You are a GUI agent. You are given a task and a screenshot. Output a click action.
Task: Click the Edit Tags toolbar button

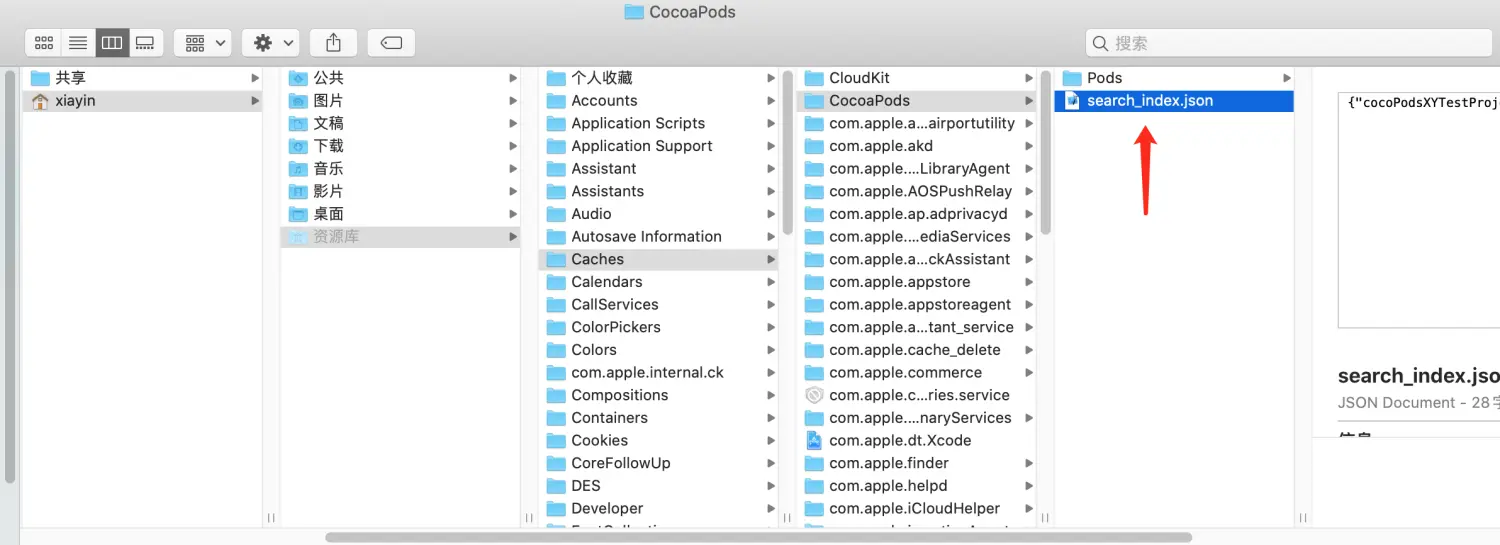pos(391,43)
